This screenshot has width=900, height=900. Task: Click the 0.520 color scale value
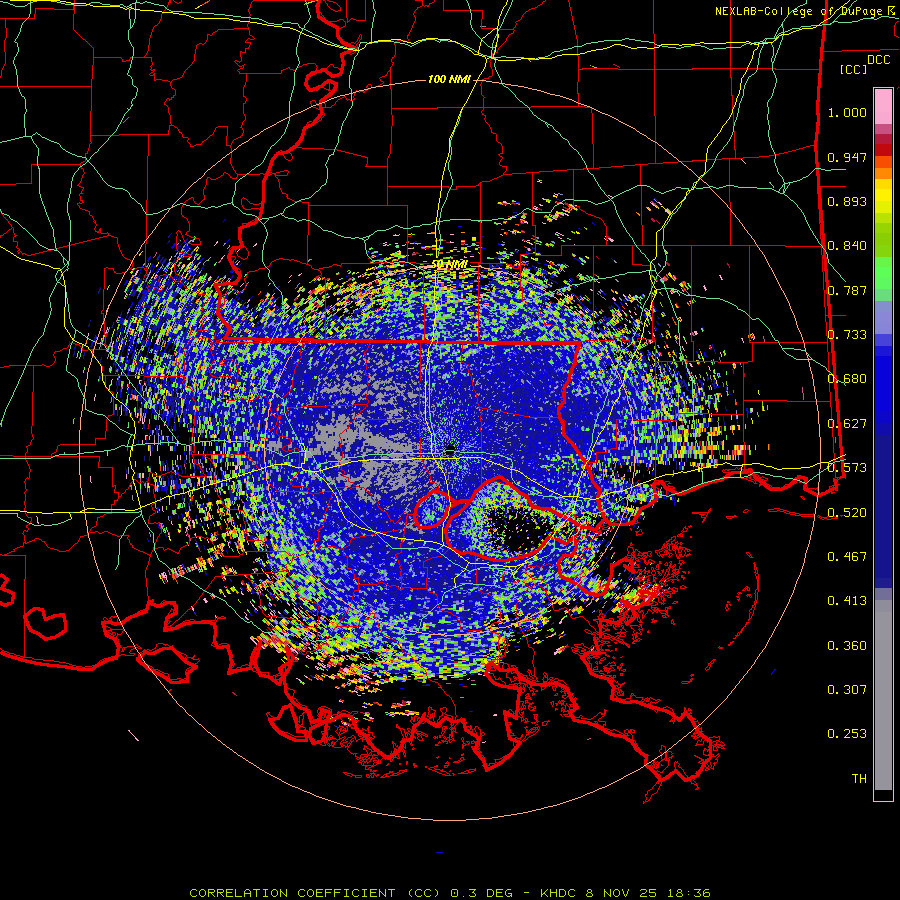[x=847, y=513]
